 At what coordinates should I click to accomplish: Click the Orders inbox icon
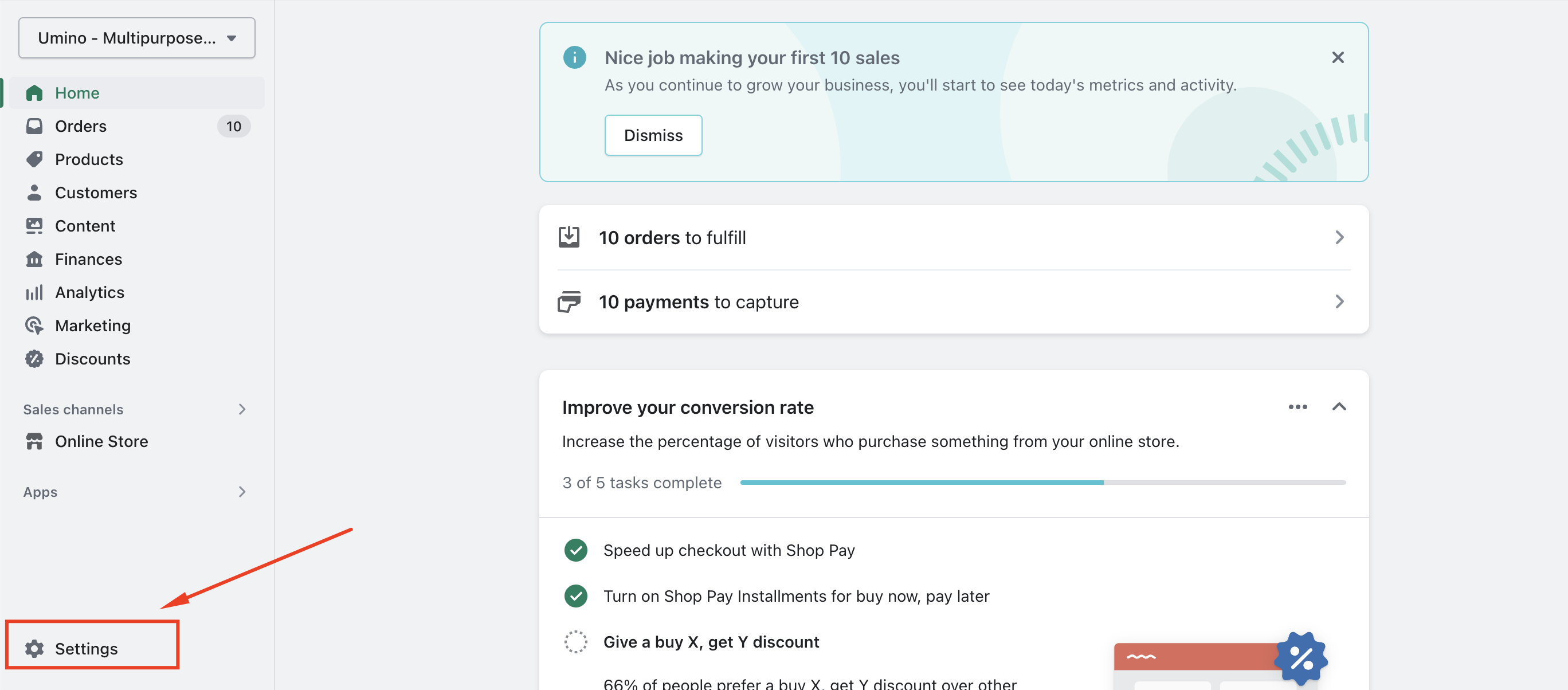pos(34,126)
